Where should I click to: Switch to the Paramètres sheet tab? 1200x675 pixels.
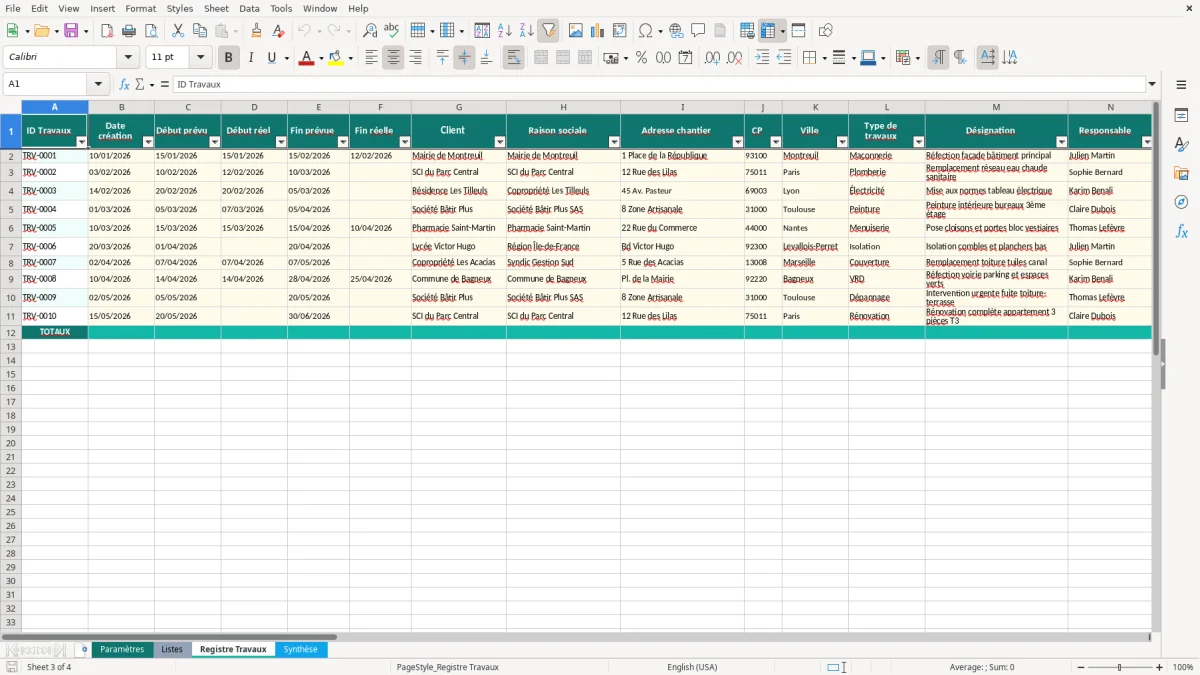click(x=122, y=650)
